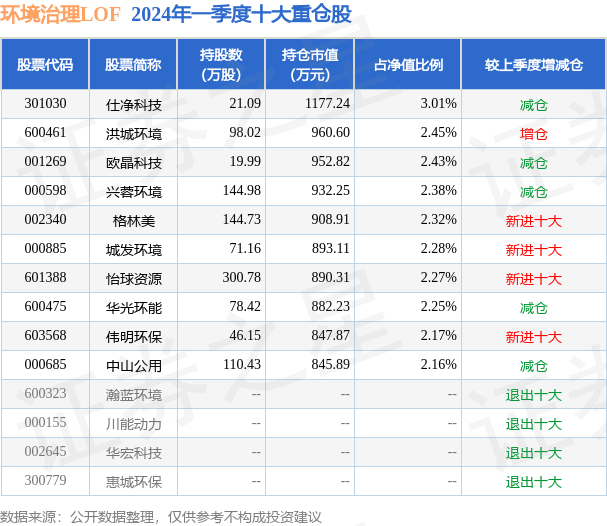The width and height of the screenshot is (607, 526).
Task: Click net value ratio 3.01%
Action: (439, 103)
